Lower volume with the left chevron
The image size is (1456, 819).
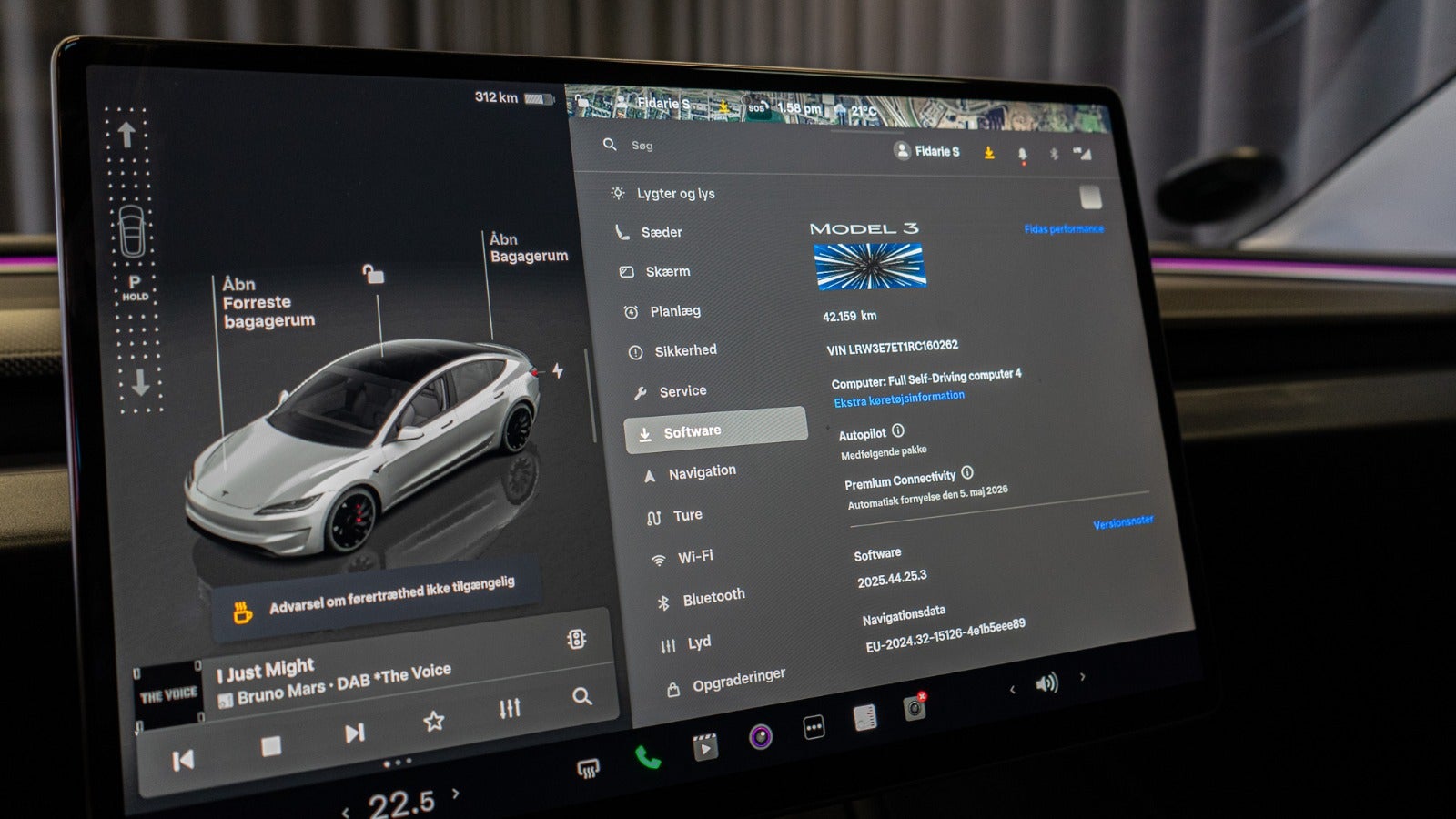tap(1012, 690)
